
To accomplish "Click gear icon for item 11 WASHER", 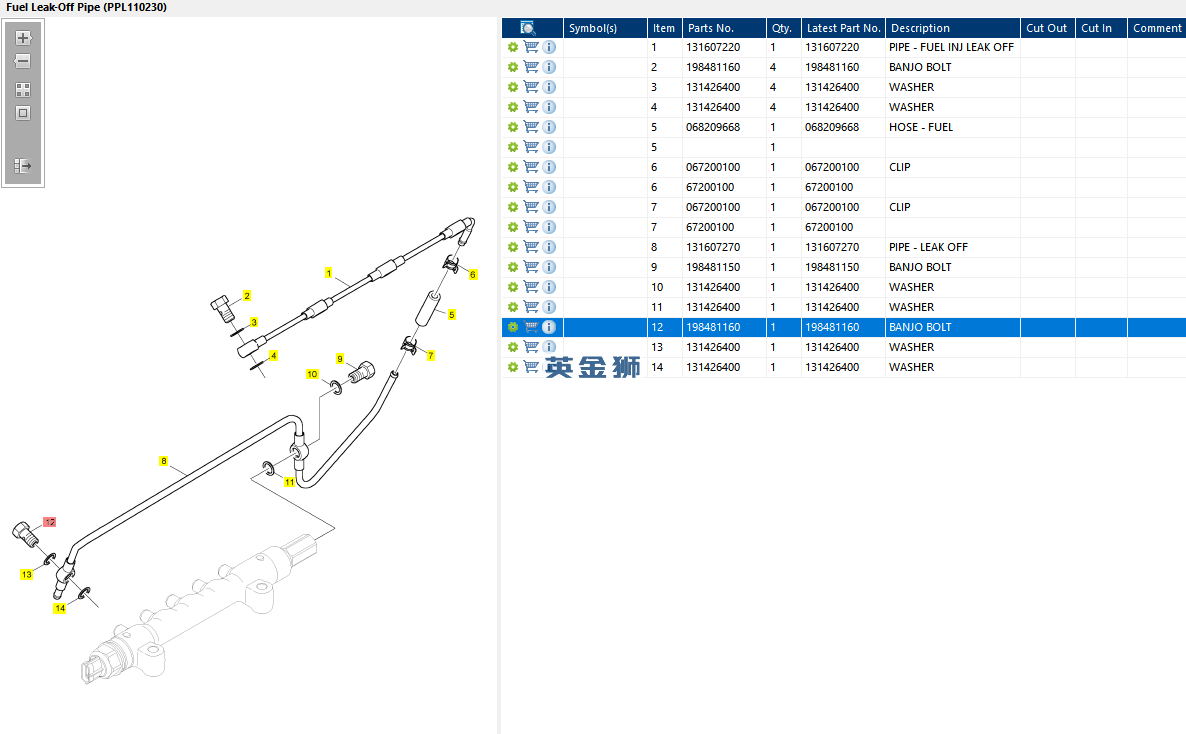I will (x=513, y=307).
